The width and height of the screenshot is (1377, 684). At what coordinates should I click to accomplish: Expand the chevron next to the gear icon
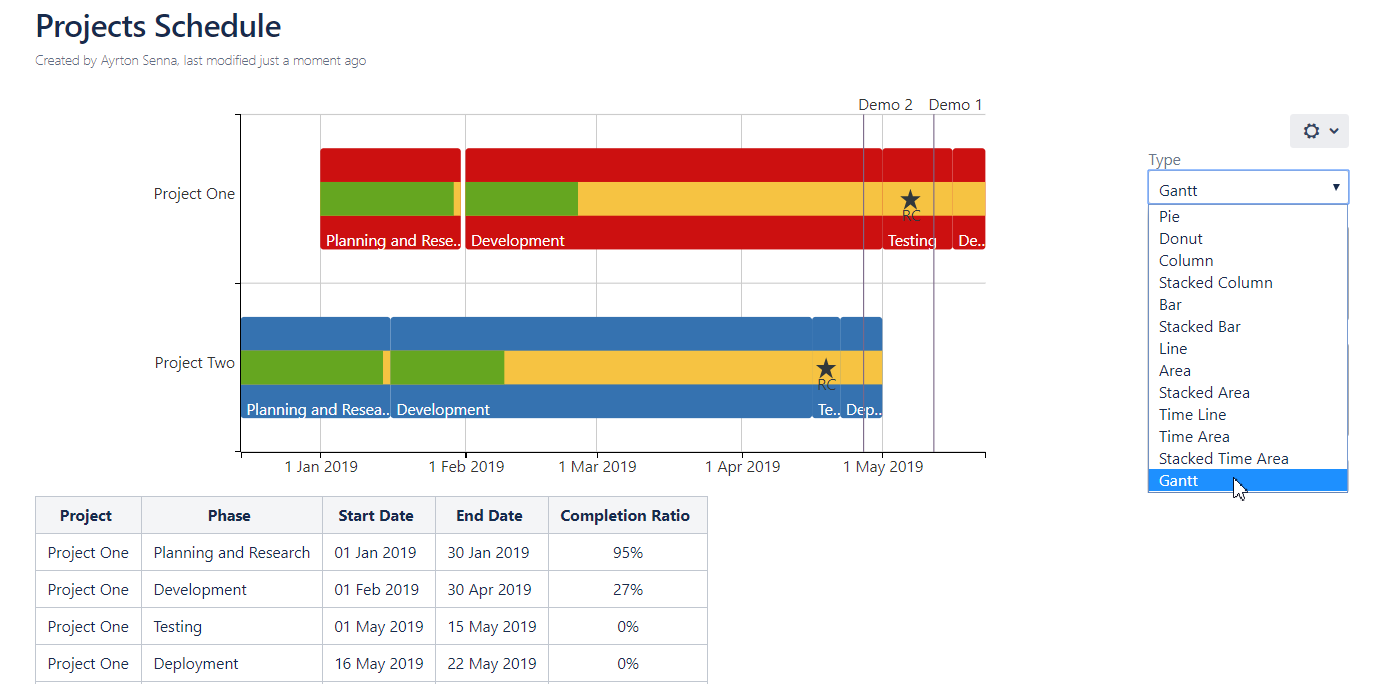click(1331, 130)
